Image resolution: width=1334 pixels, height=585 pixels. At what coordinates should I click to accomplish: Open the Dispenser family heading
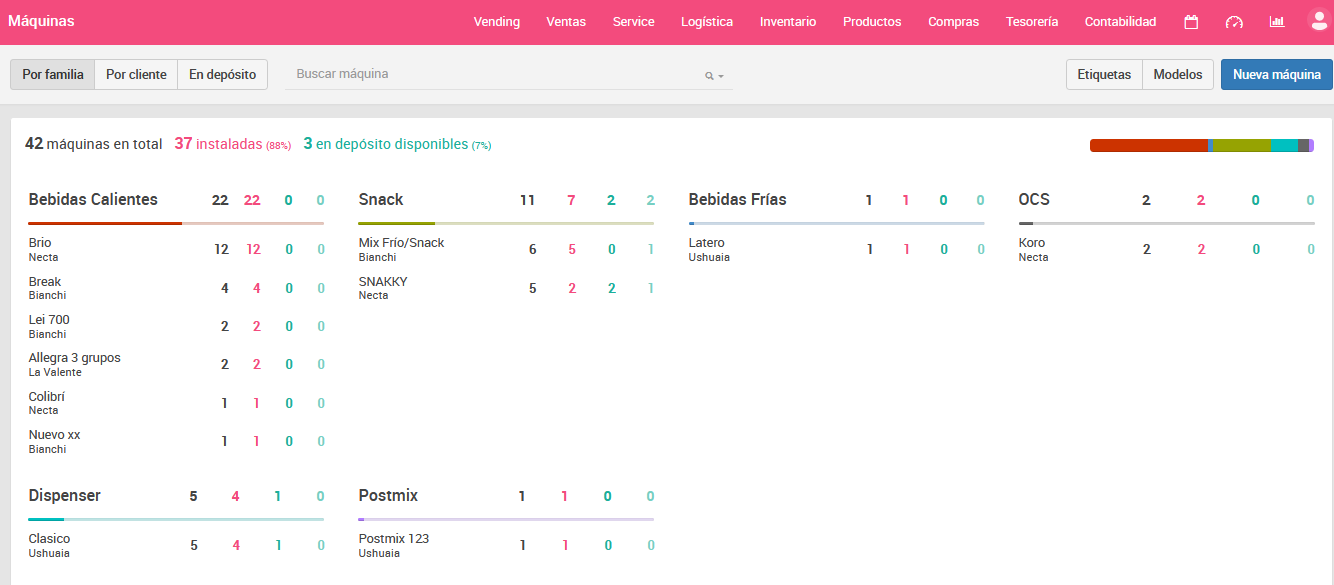pyautogui.click(x=64, y=496)
